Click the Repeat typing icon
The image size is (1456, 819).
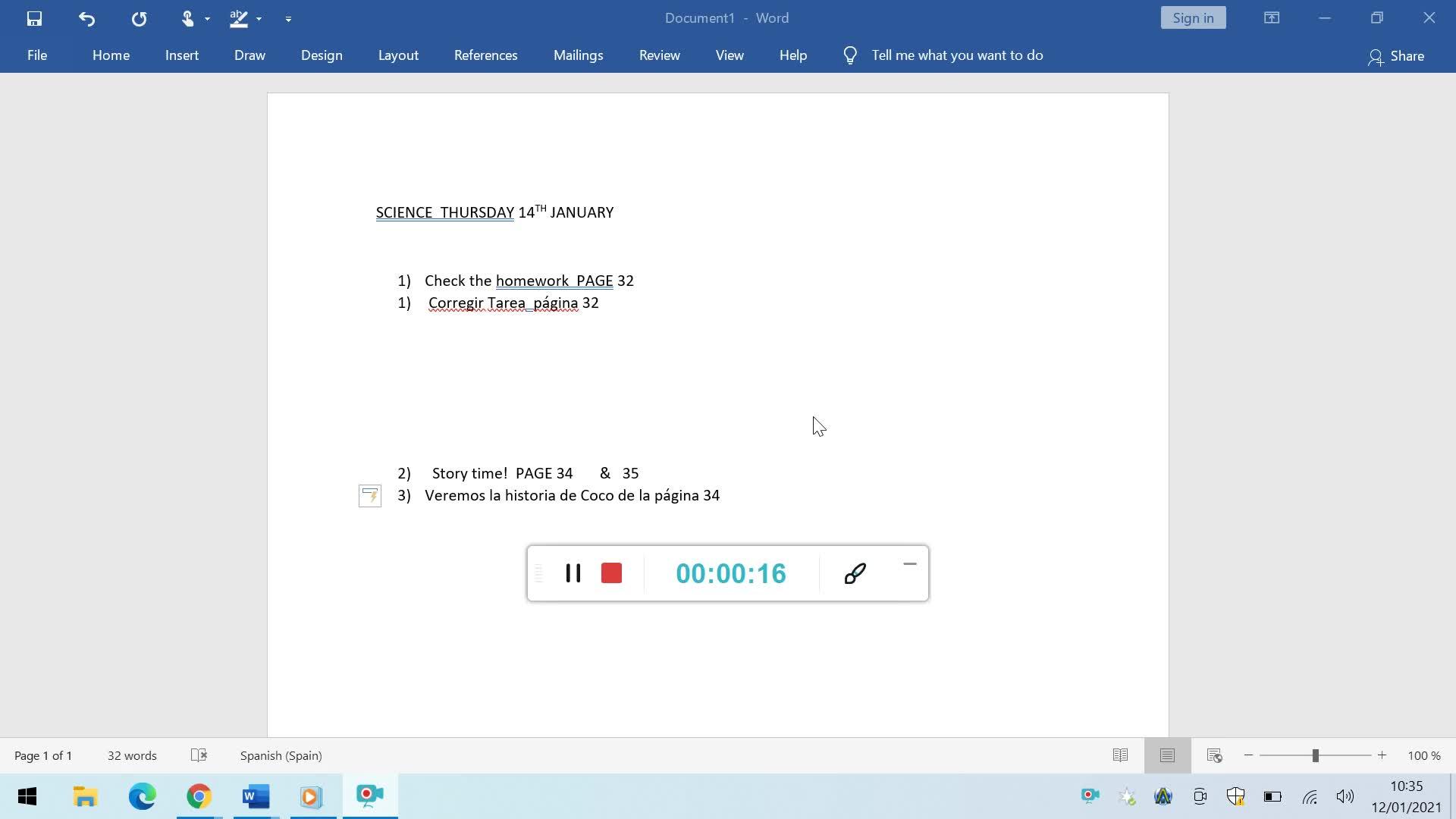click(139, 18)
